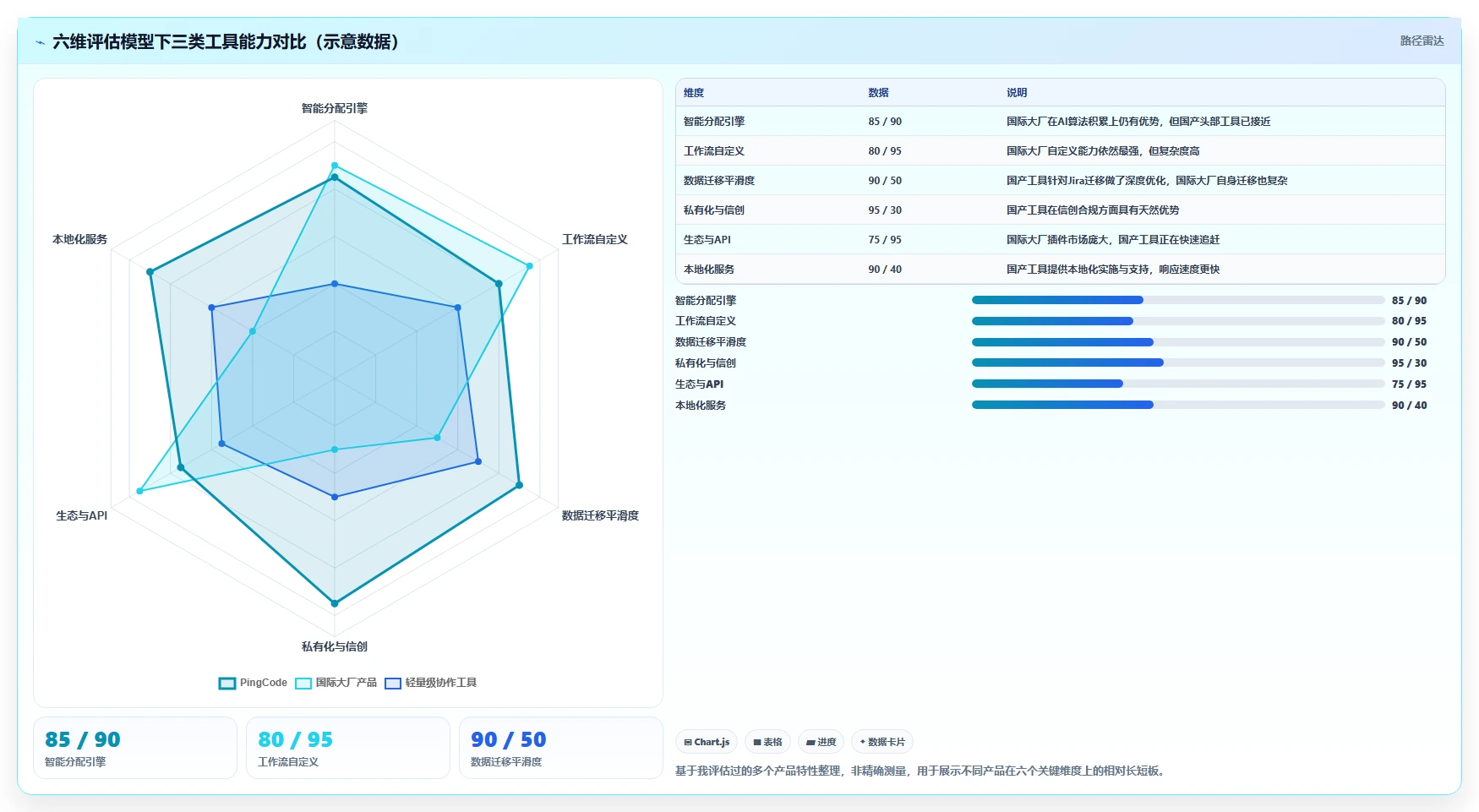1479x812 pixels.
Task: Click the 维度 table column header
Action: (694, 93)
